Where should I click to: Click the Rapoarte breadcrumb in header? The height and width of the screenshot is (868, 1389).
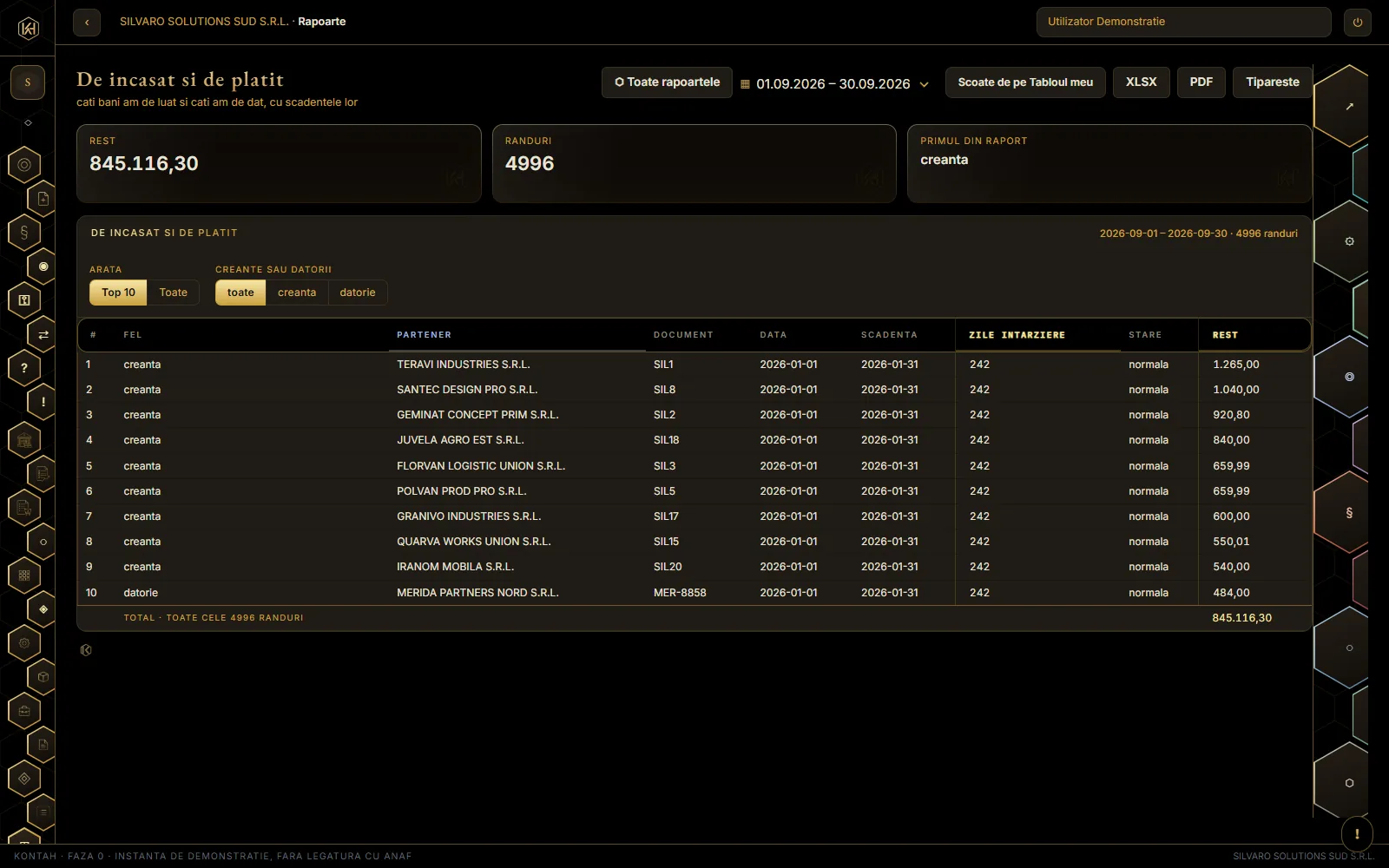pos(322,22)
